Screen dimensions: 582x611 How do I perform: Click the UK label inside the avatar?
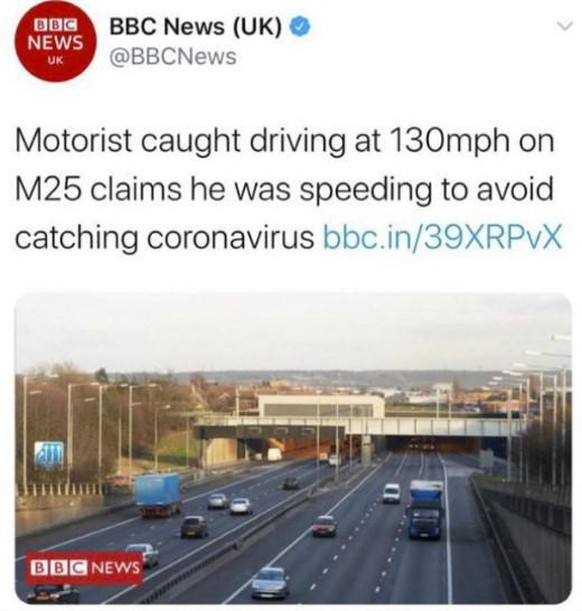55,61
